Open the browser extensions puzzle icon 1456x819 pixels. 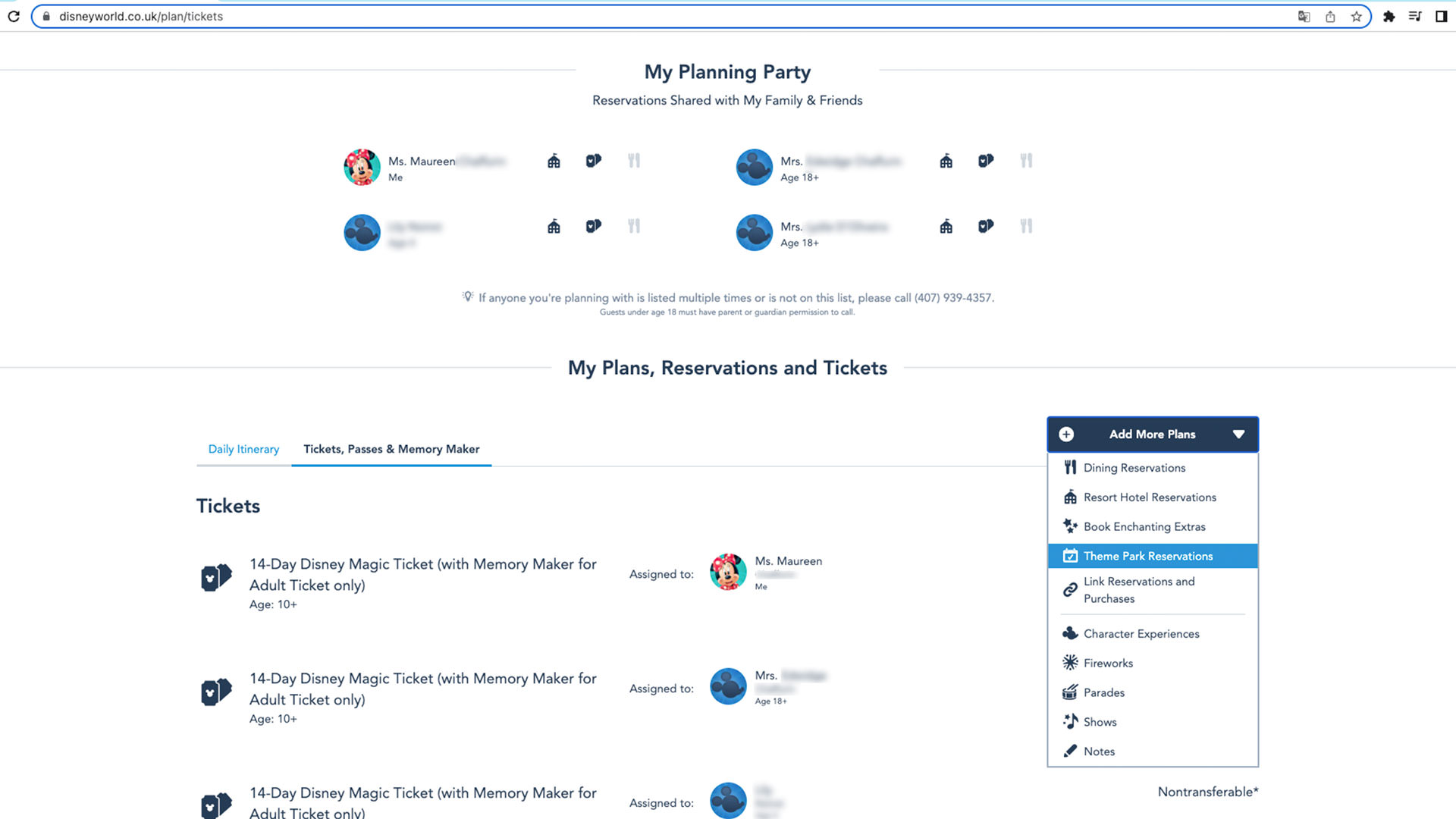(1389, 17)
